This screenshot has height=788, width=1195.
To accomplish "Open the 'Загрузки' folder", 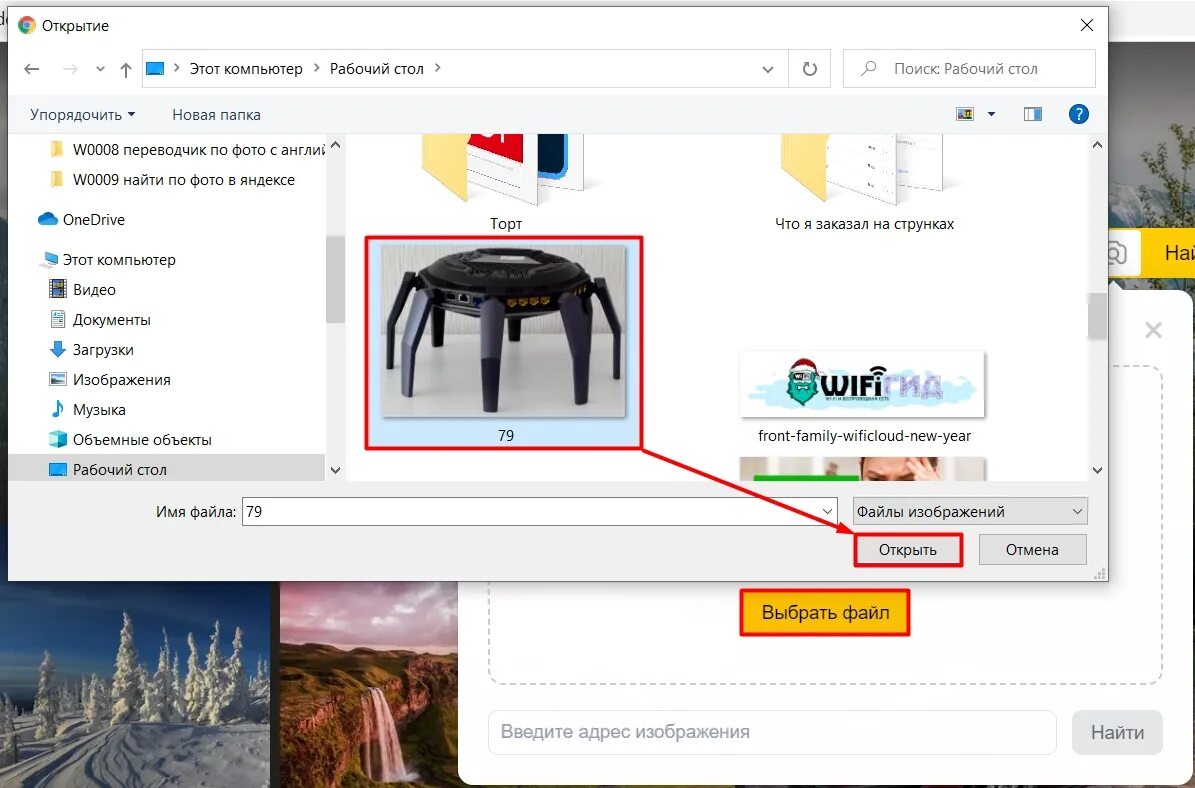I will [91, 350].
